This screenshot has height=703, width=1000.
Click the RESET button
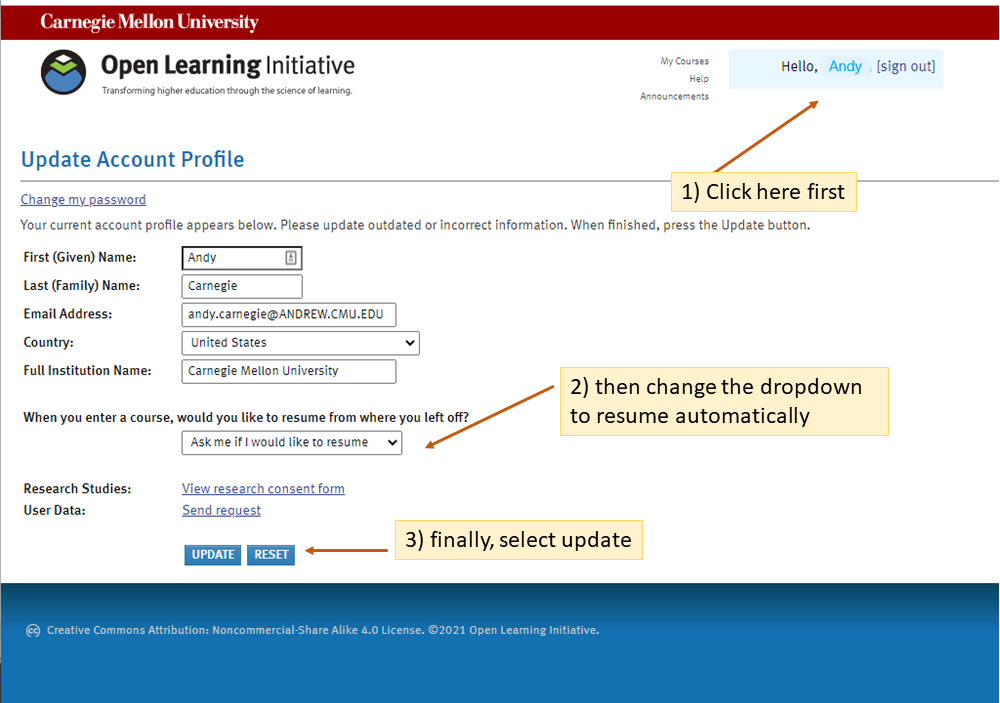271,555
